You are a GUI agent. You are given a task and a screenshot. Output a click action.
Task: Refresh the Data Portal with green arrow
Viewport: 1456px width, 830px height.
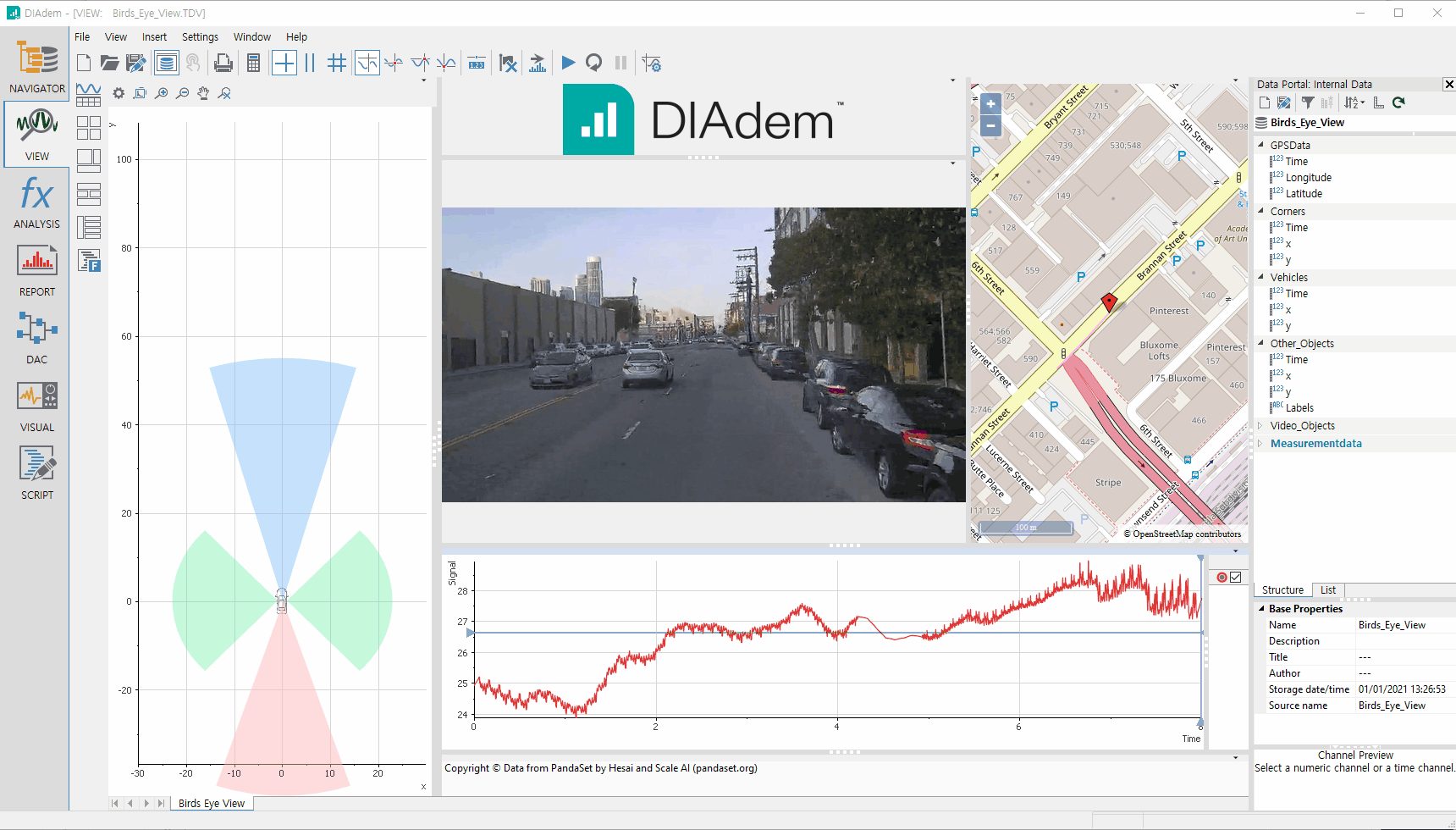(1398, 102)
